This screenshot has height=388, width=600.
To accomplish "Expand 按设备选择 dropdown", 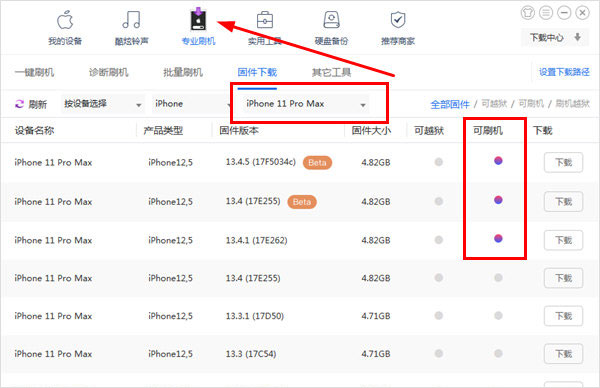I will [103, 104].
